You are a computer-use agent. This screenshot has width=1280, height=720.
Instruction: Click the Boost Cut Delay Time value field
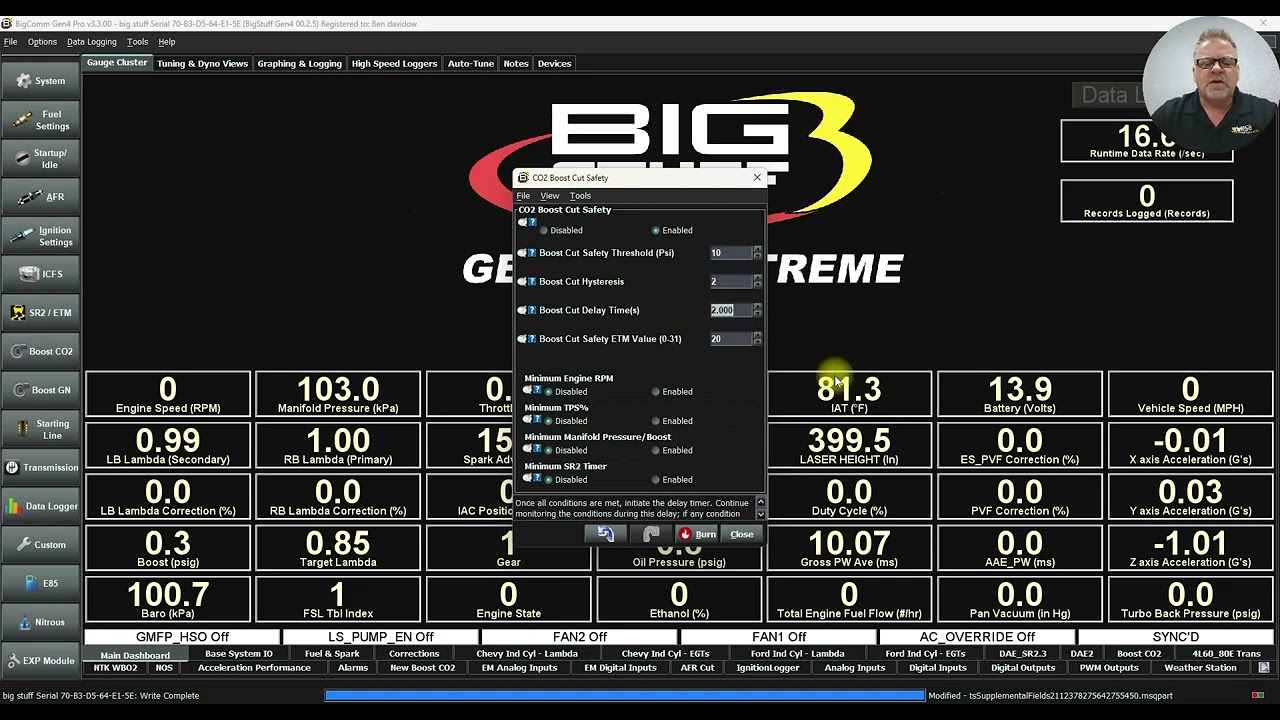[x=731, y=310]
